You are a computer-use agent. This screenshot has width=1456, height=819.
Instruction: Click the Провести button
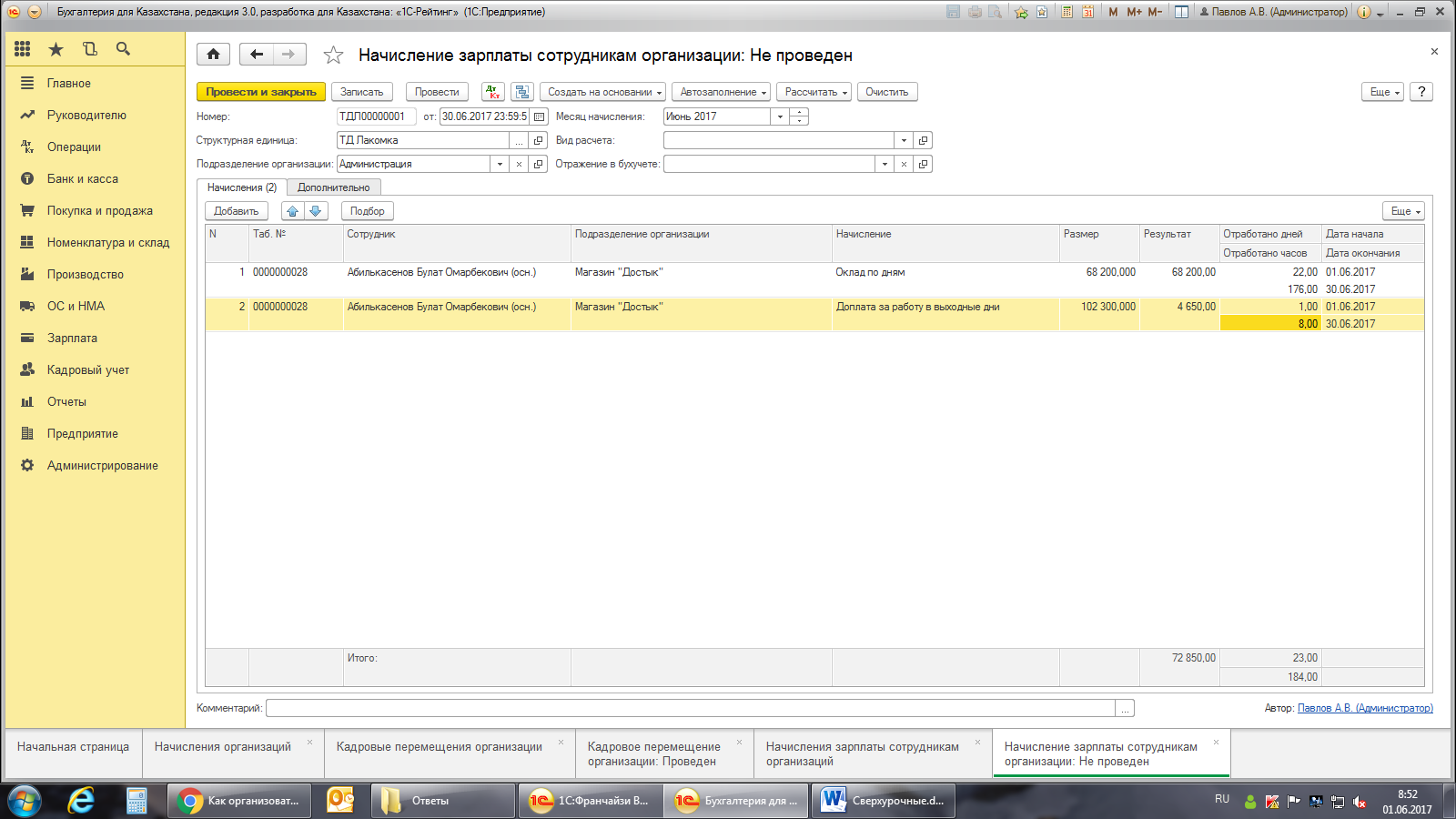click(x=437, y=92)
